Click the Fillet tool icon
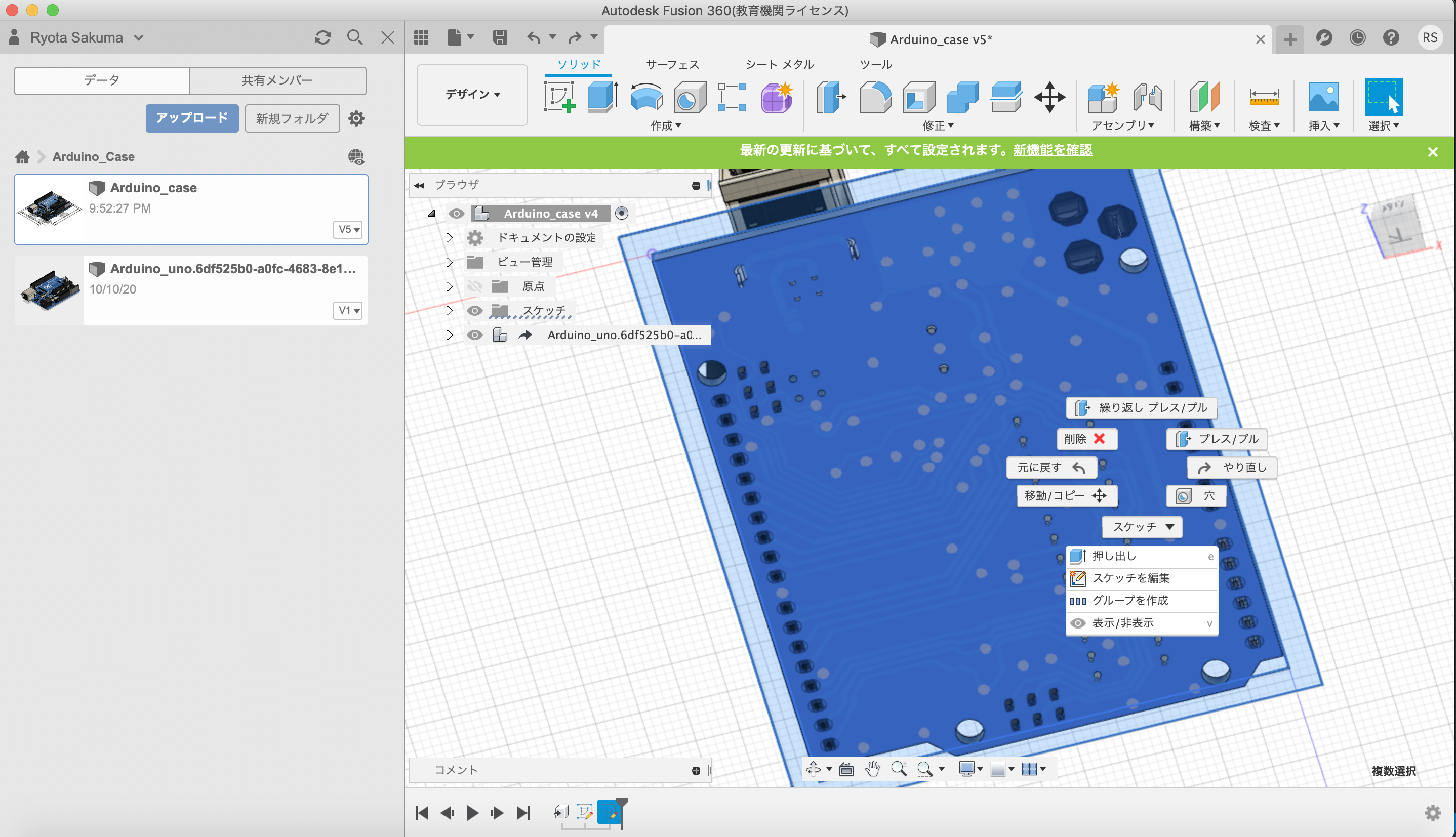Viewport: 1456px width, 837px height. click(875, 97)
